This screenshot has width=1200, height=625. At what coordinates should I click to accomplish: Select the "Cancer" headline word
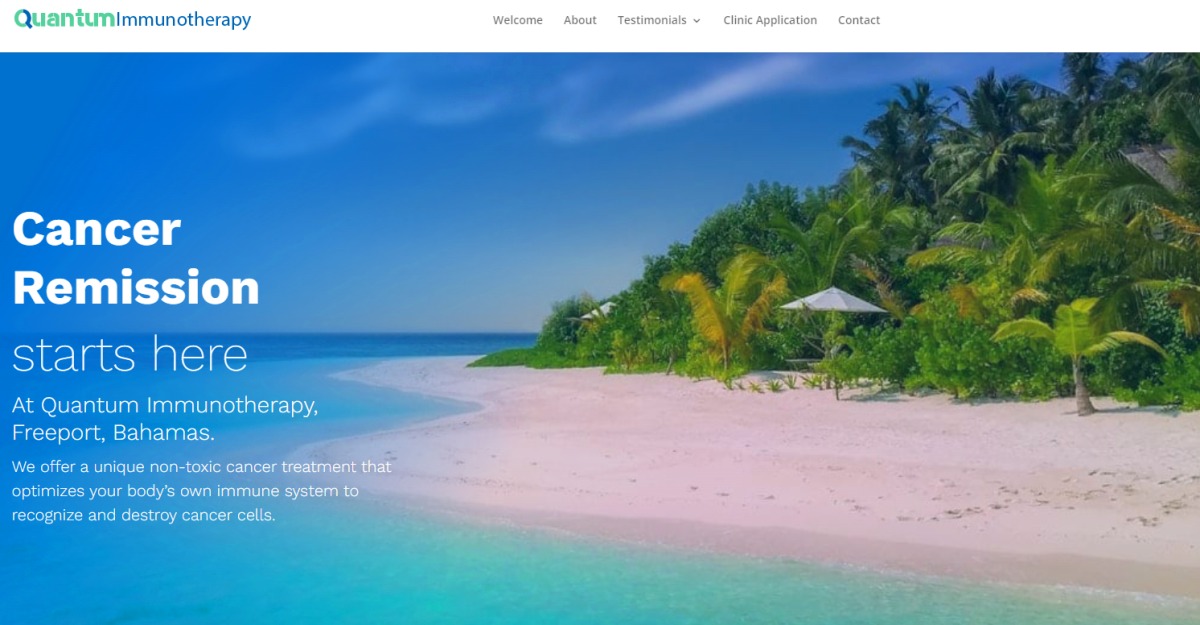(x=96, y=229)
